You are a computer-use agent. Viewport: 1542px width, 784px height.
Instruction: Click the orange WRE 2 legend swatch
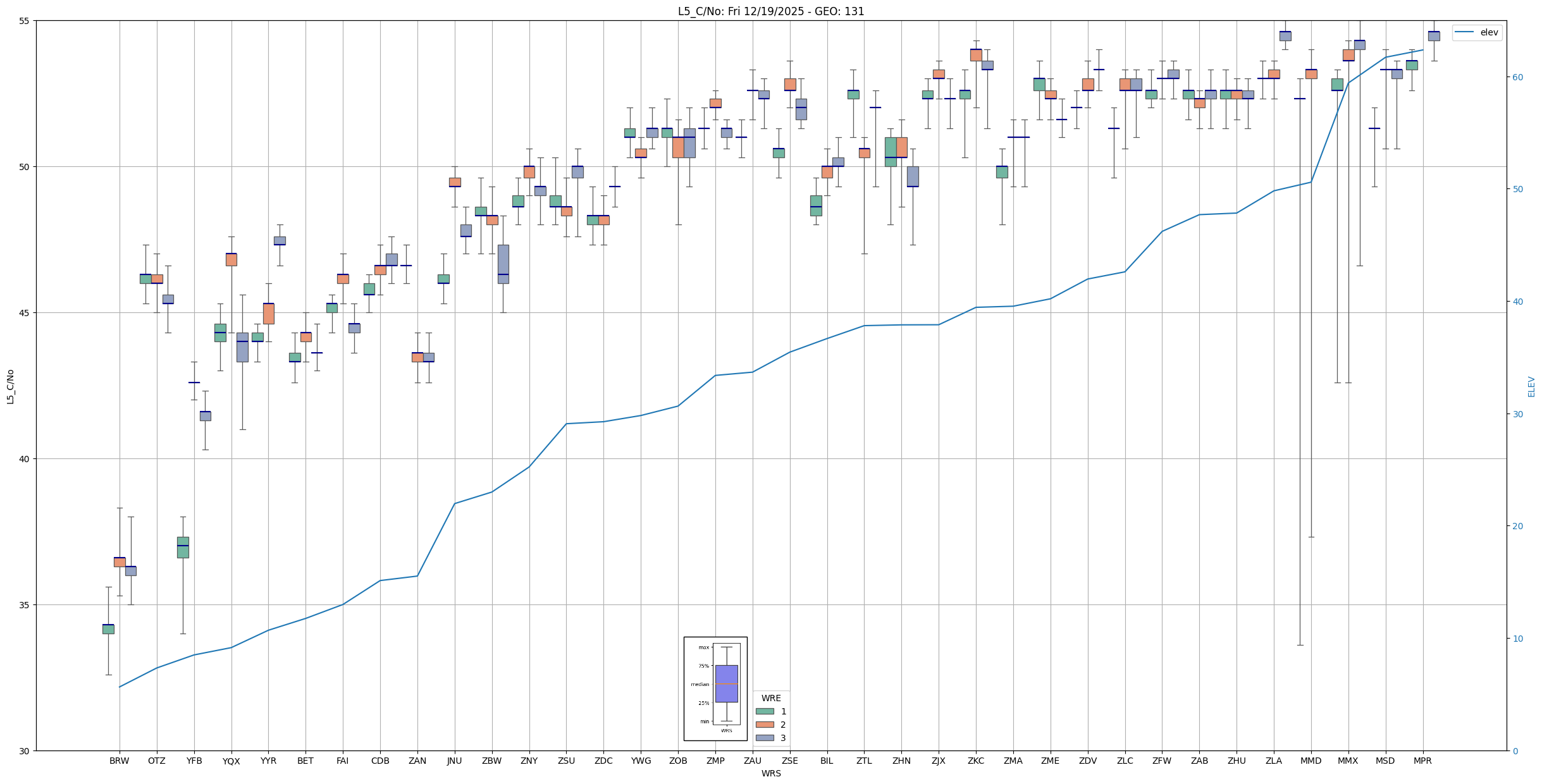coord(764,725)
